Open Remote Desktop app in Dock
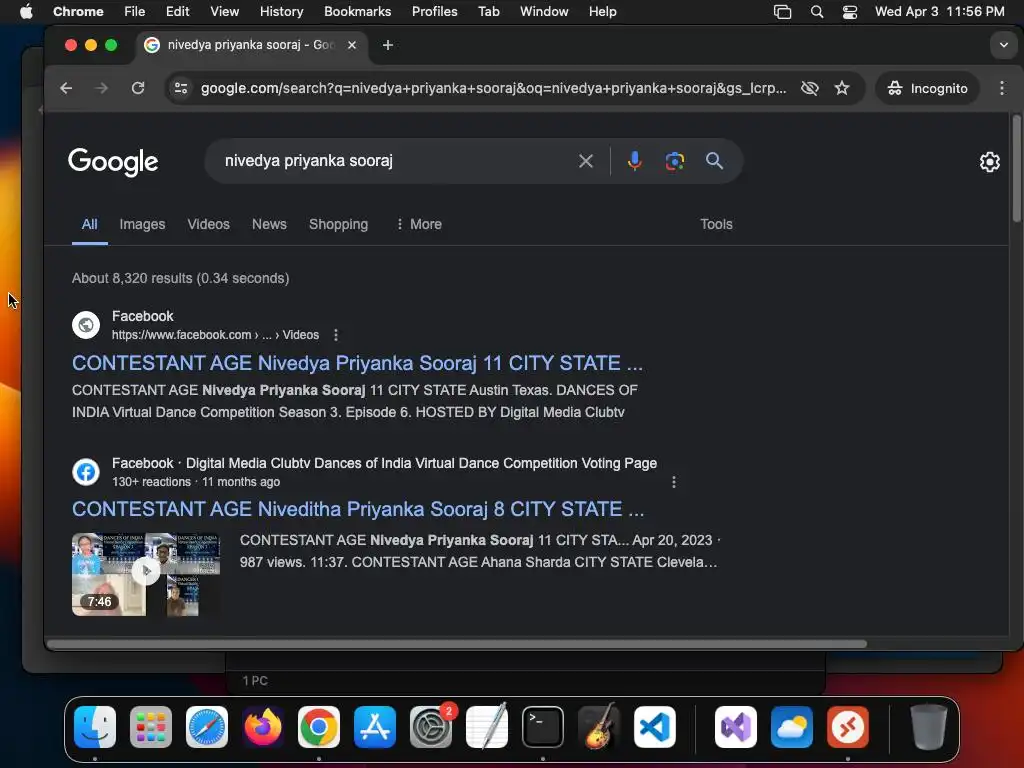 click(848, 727)
